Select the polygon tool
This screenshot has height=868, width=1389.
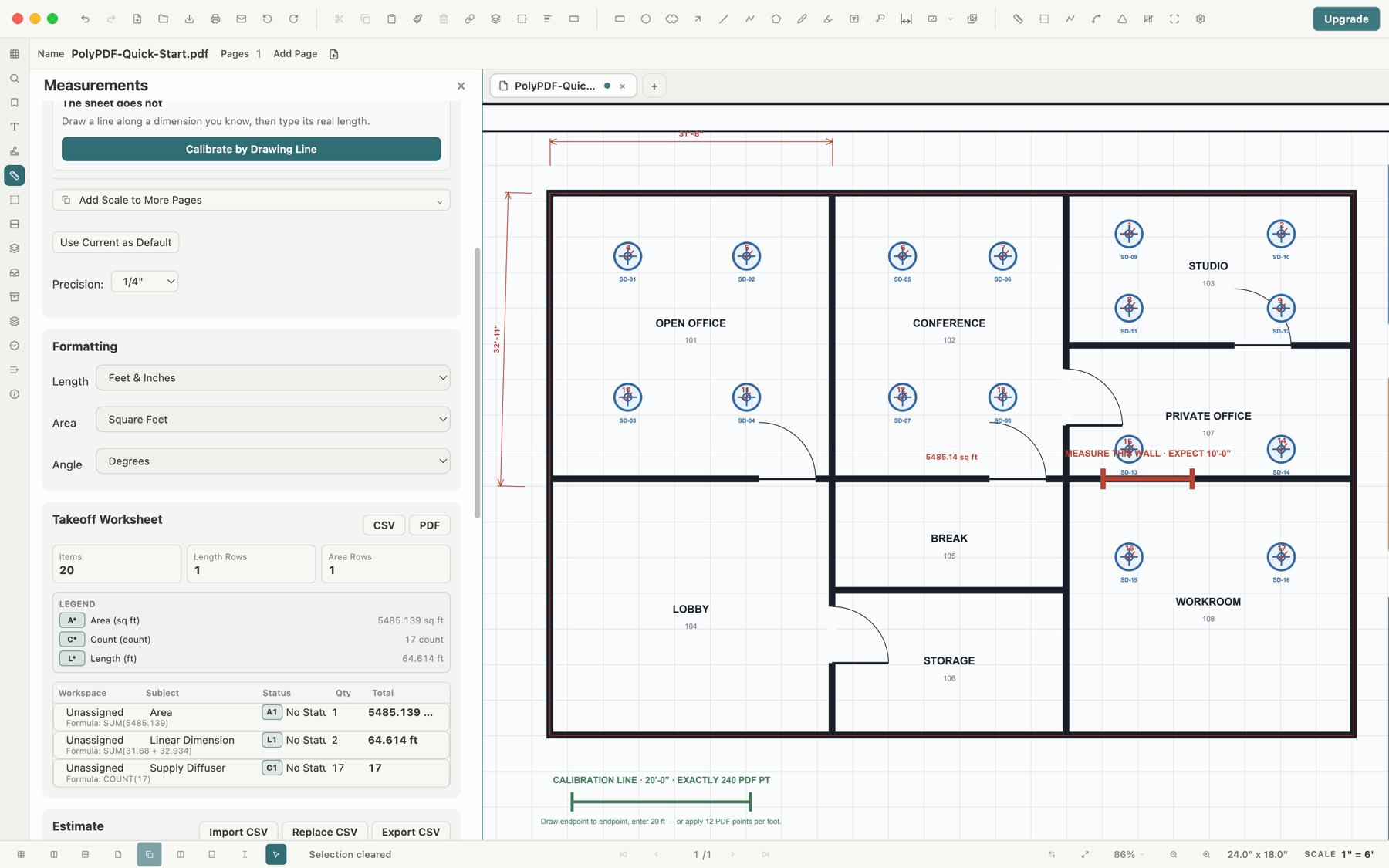(x=776, y=19)
